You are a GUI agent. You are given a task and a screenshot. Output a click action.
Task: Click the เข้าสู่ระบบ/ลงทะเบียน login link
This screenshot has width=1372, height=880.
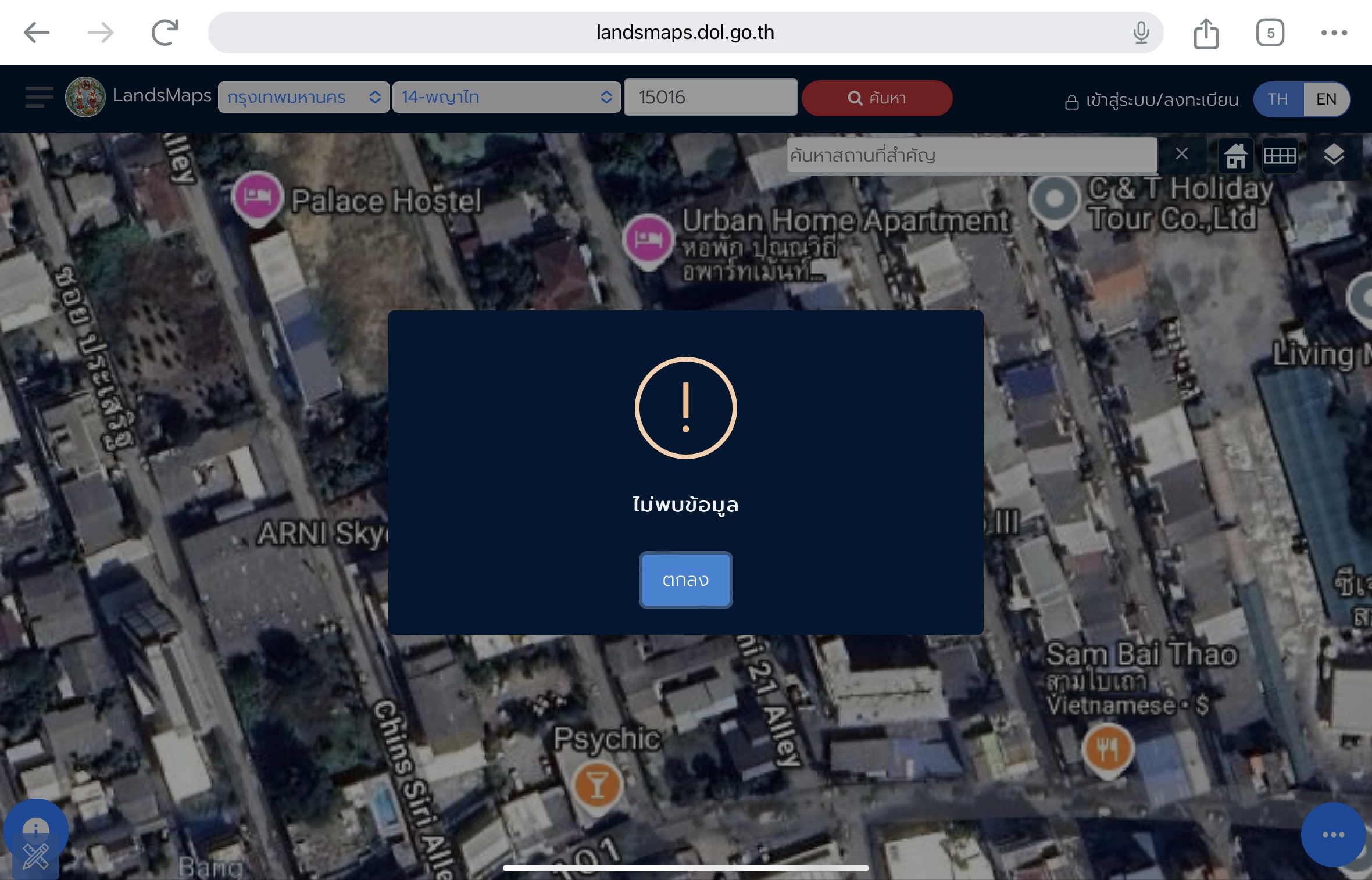point(1152,101)
